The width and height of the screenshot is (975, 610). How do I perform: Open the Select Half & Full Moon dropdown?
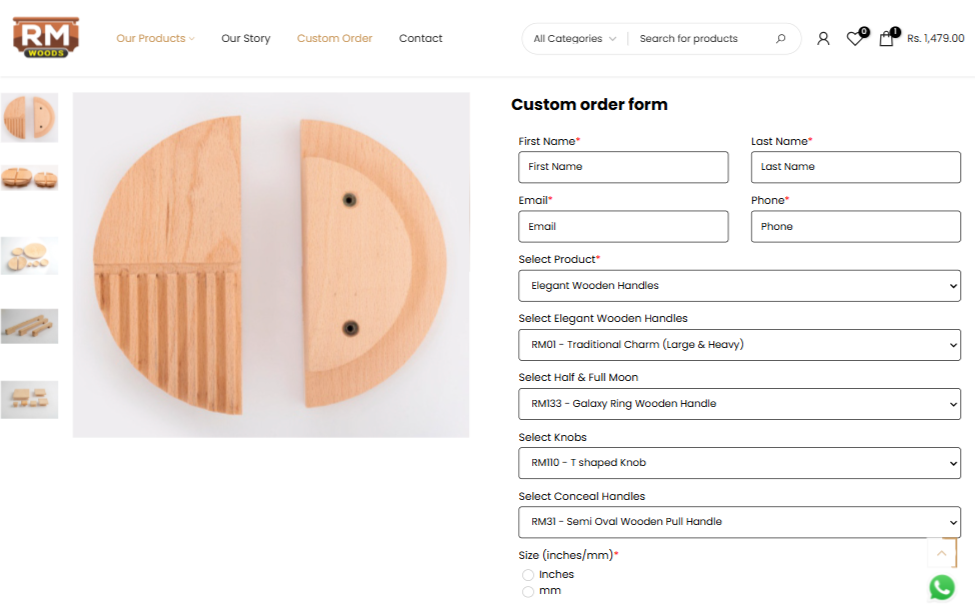point(739,404)
